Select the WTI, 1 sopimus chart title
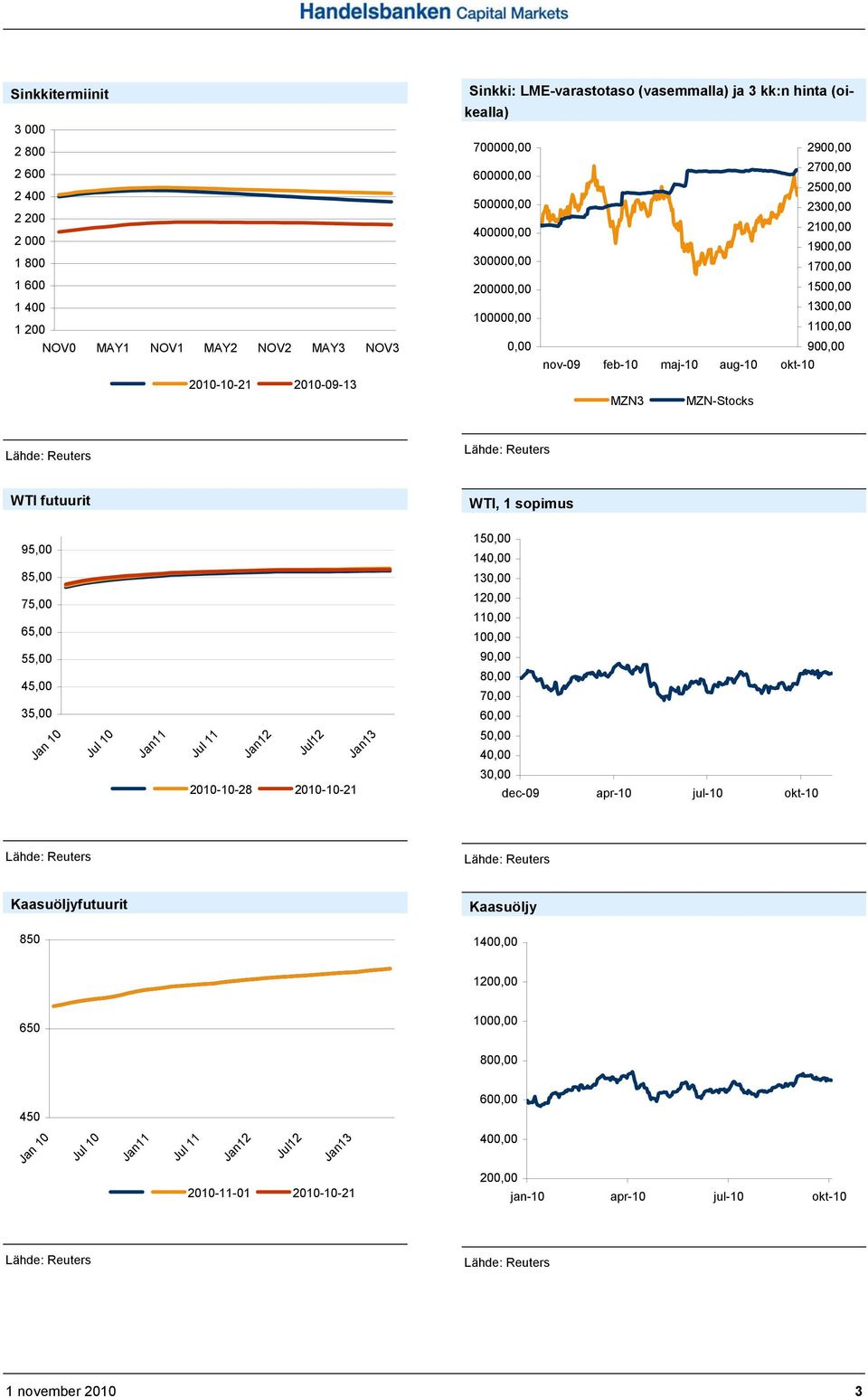The height and width of the screenshot is (1397, 868). 521,504
